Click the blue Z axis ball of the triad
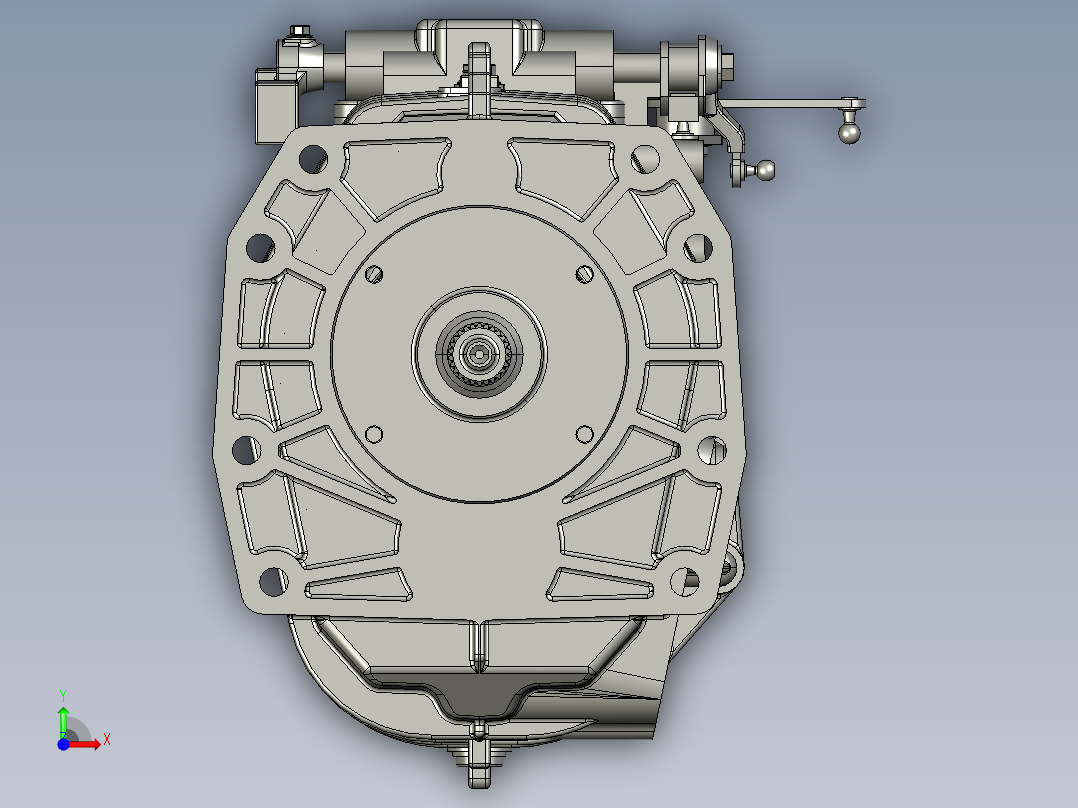 click(63, 744)
